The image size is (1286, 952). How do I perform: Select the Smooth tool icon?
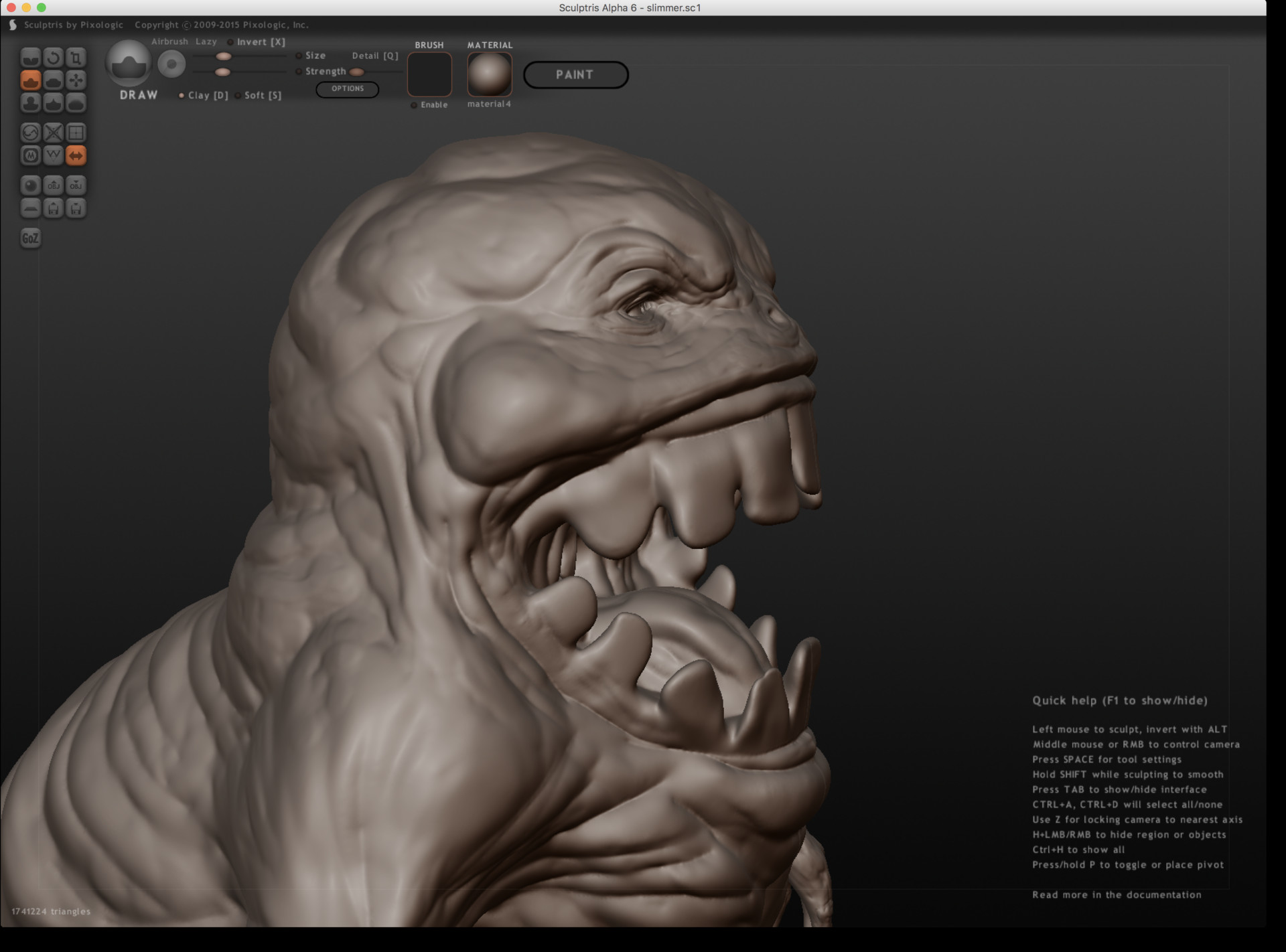pos(76,103)
